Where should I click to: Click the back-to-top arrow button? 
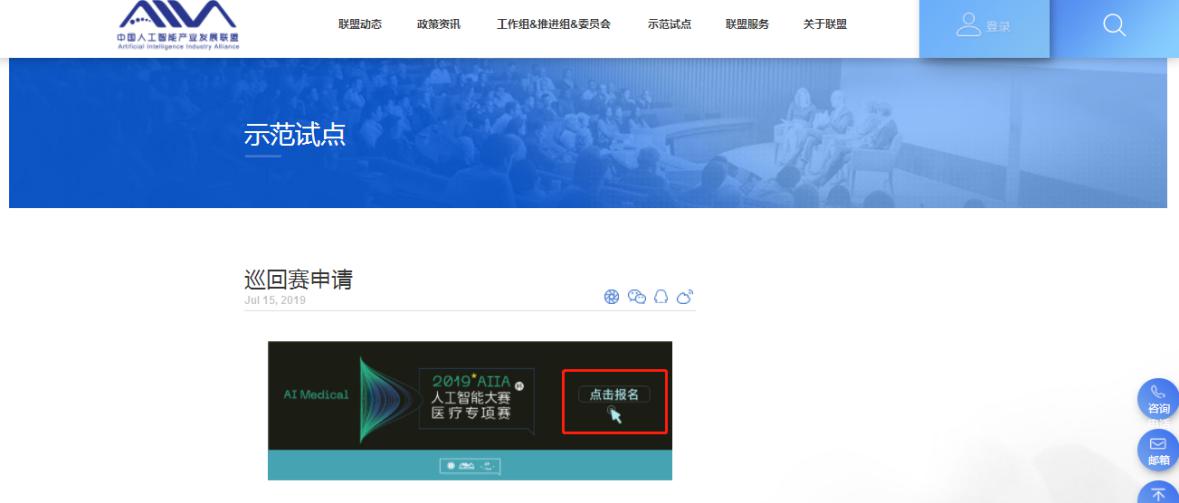point(1159,492)
